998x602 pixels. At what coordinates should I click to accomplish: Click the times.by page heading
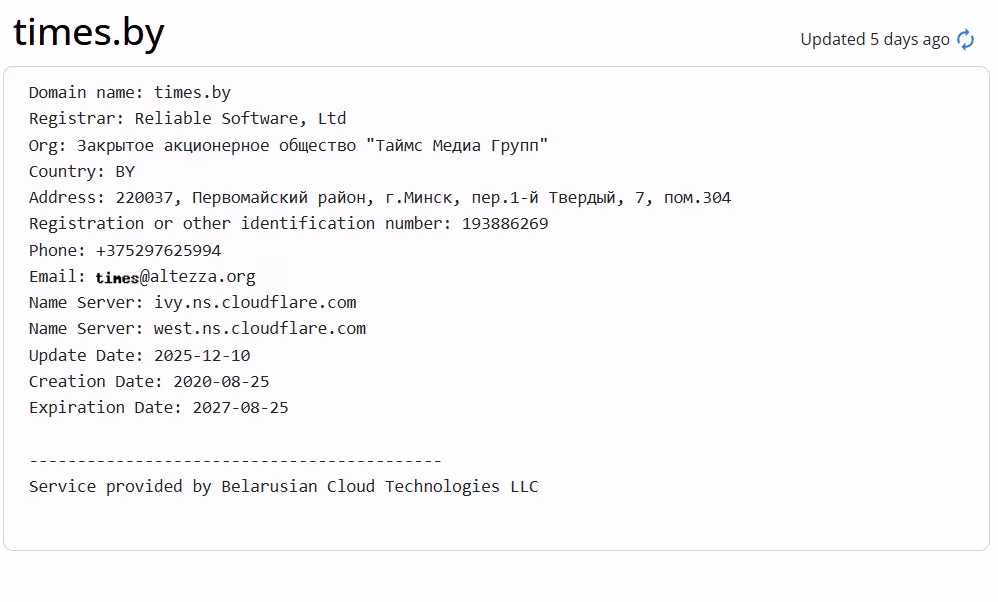point(89,33)
